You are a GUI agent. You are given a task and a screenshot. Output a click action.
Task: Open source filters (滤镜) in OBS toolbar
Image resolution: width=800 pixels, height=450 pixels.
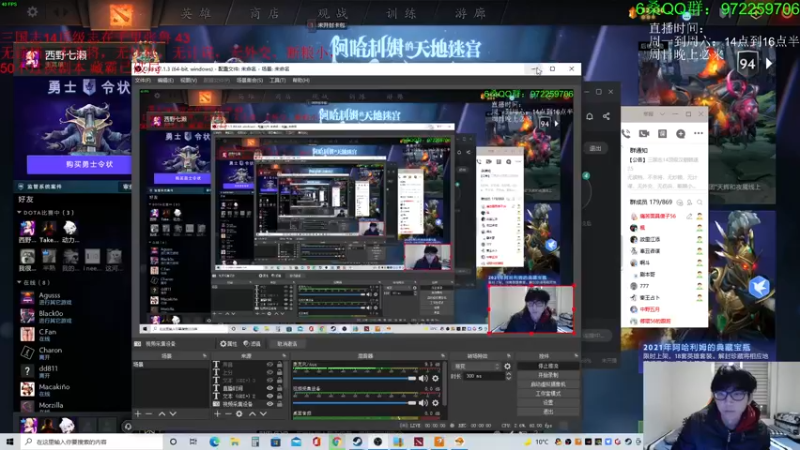(252, 344)
